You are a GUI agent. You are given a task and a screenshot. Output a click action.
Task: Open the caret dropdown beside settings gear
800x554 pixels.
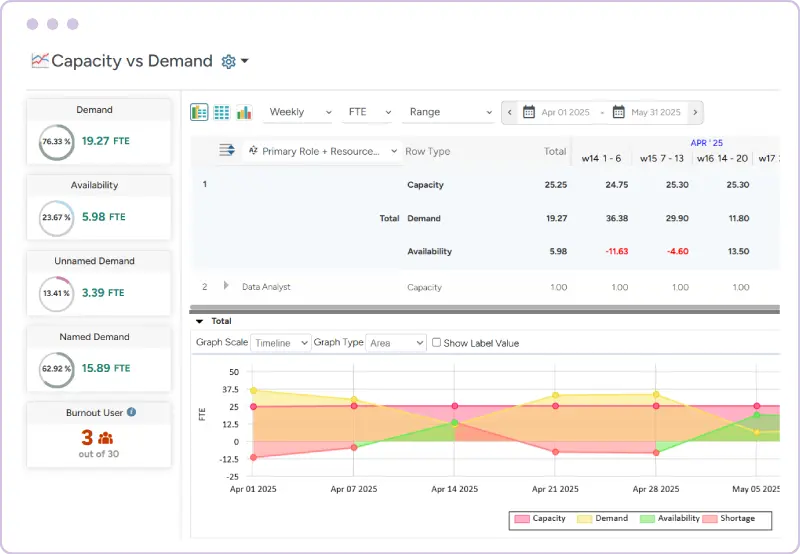245,61
